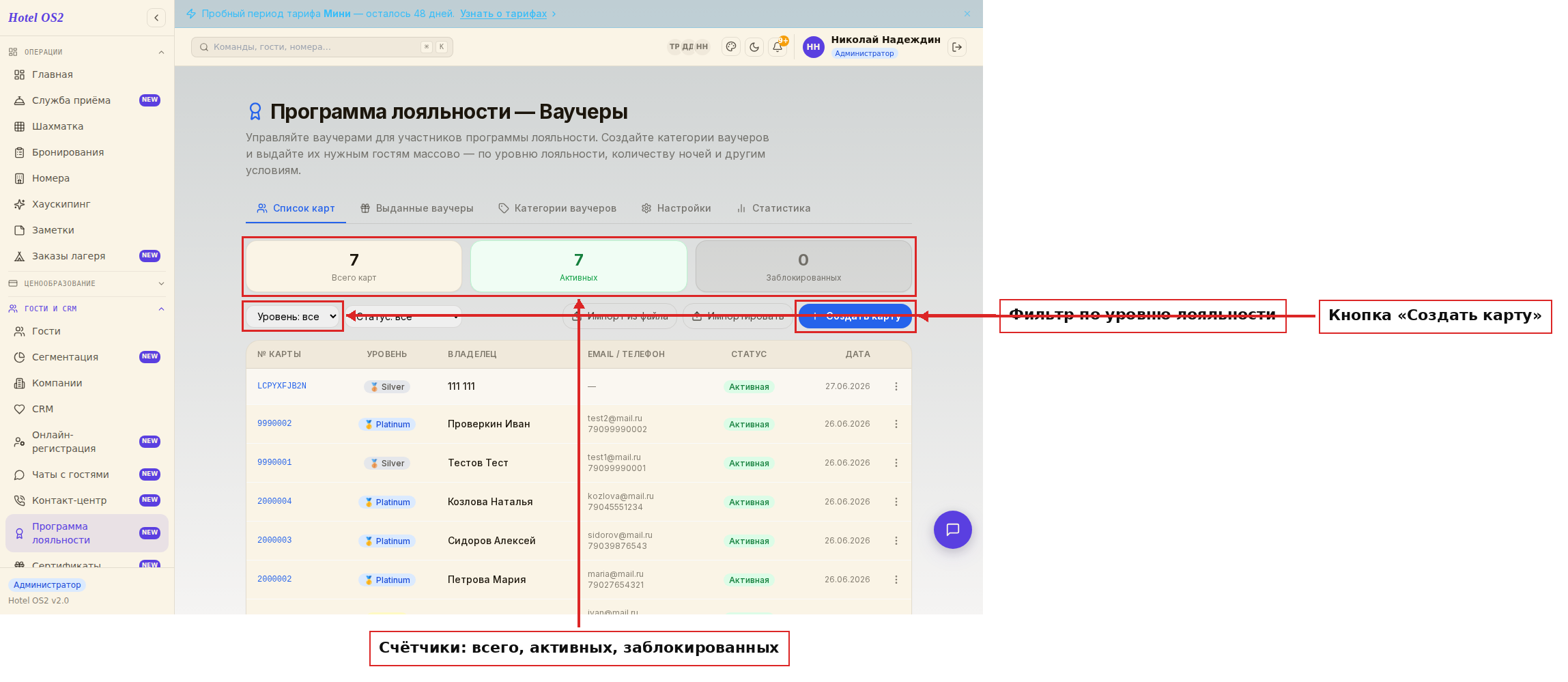
Task: Open the floating chat bubble button
Action: tap(953, 530)
